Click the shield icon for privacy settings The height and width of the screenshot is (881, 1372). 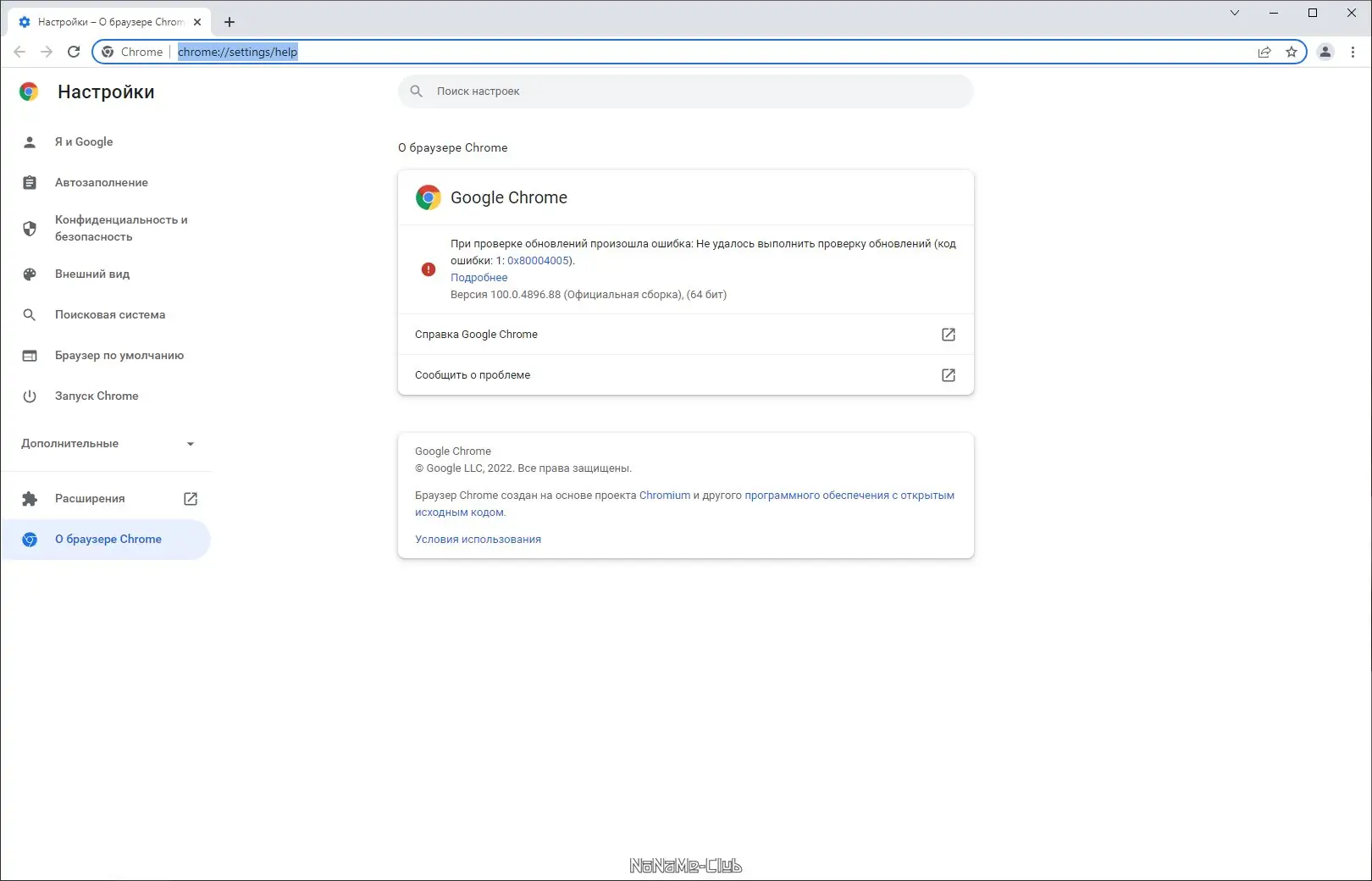coord(30,228)
